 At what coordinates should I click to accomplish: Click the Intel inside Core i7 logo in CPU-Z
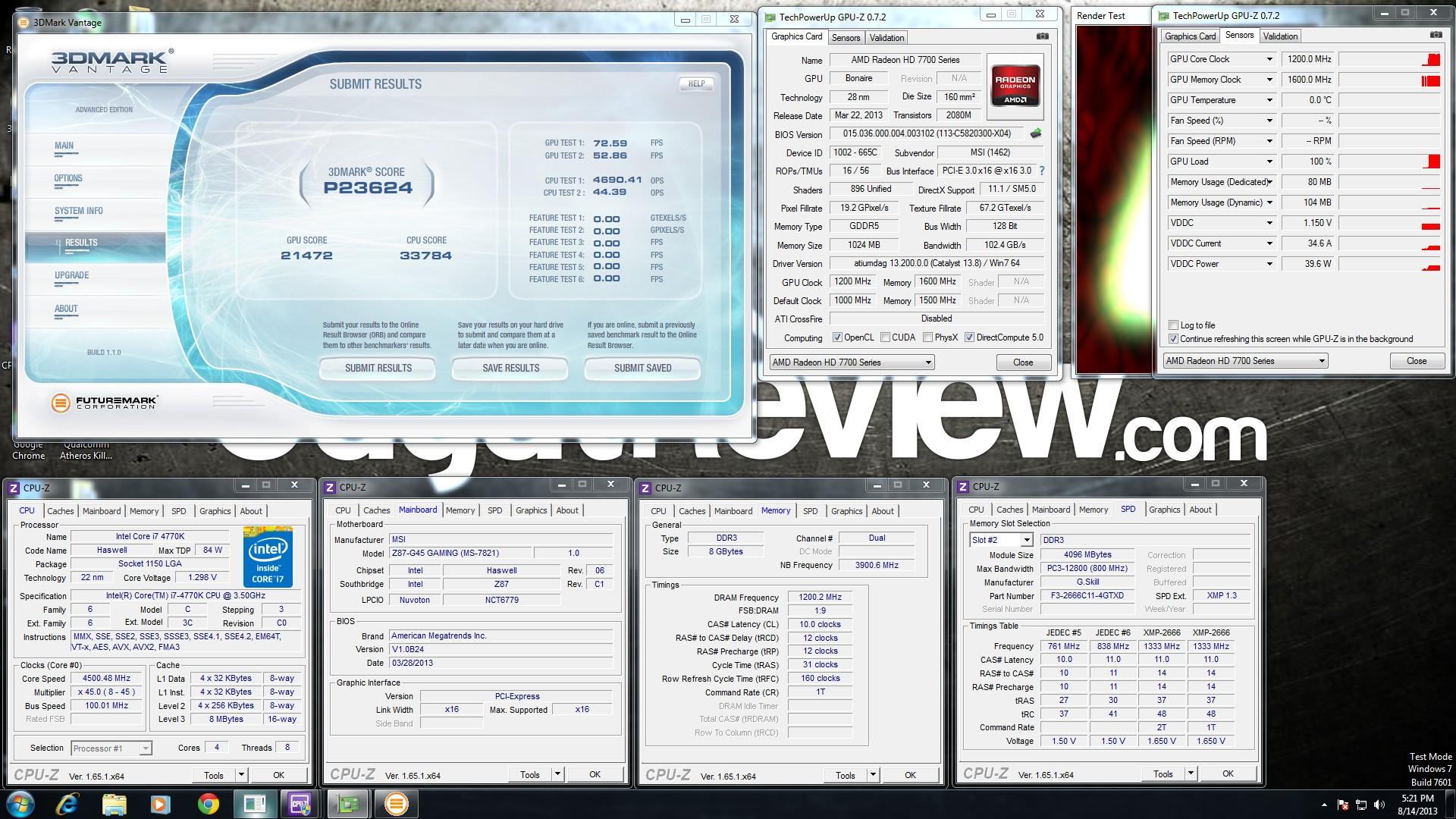pos(268,557)
